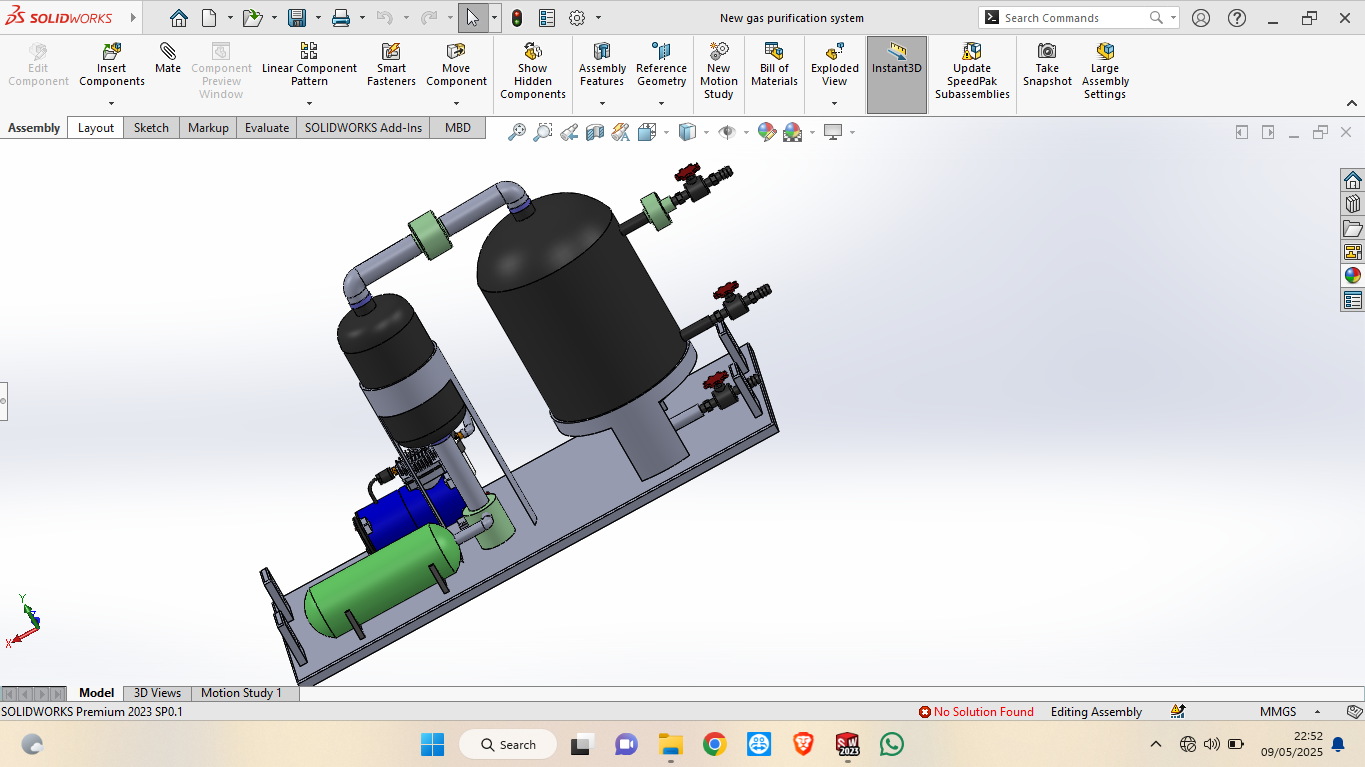Expand the New document dropdown arrow
Viewport: 1365px width, 767px height.
[x=230, y=18]
